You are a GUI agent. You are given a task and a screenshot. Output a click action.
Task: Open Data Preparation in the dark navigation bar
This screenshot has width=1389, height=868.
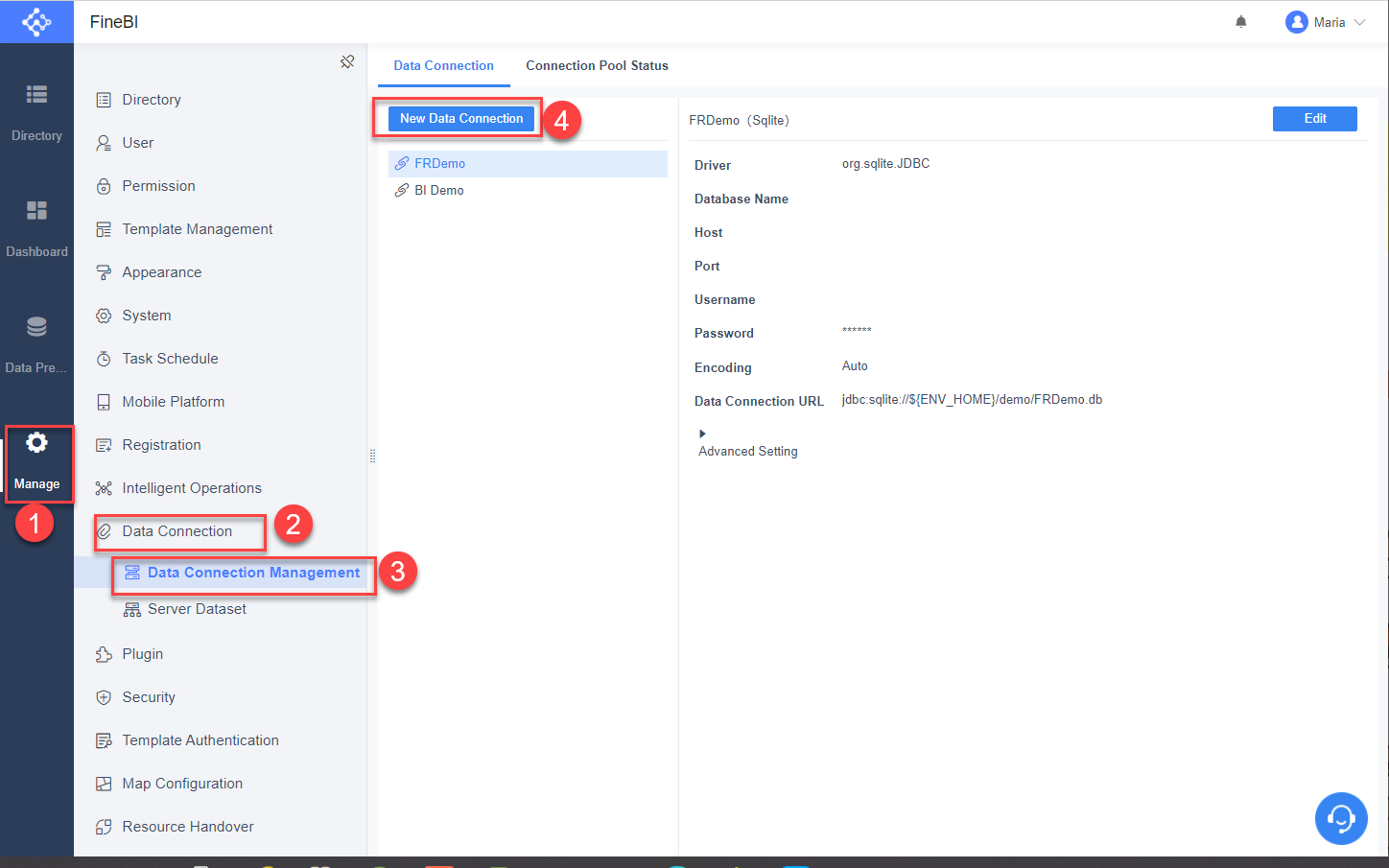(36, 345)
